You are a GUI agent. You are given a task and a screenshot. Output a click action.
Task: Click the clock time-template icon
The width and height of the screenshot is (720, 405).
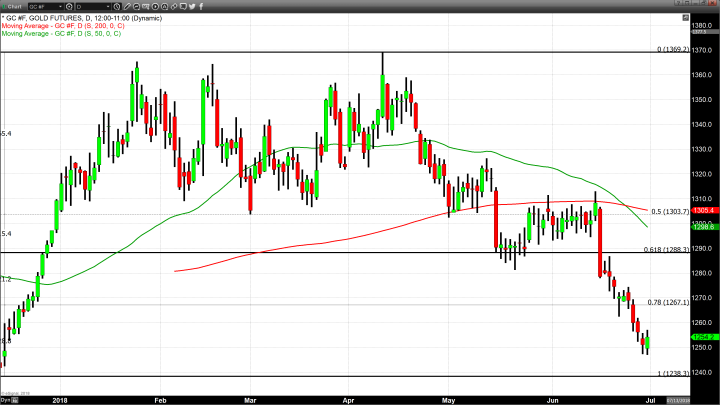(x=117, y=6)
